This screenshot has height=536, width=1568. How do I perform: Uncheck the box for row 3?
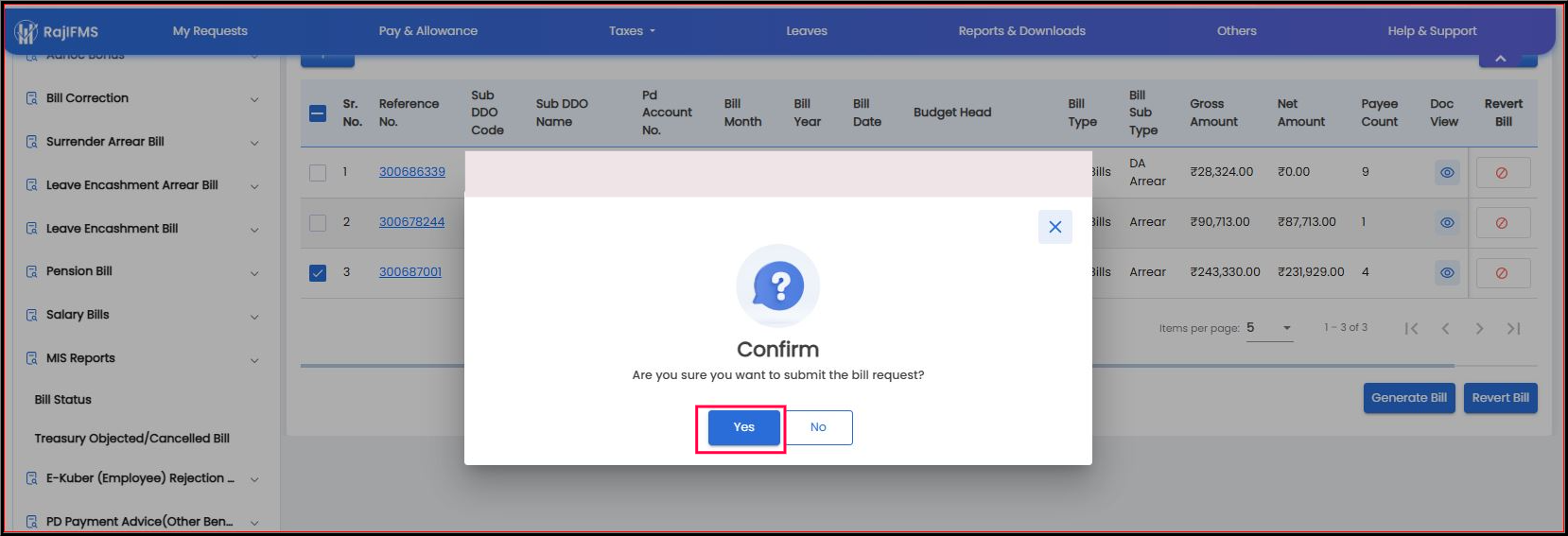pos(318,273)
